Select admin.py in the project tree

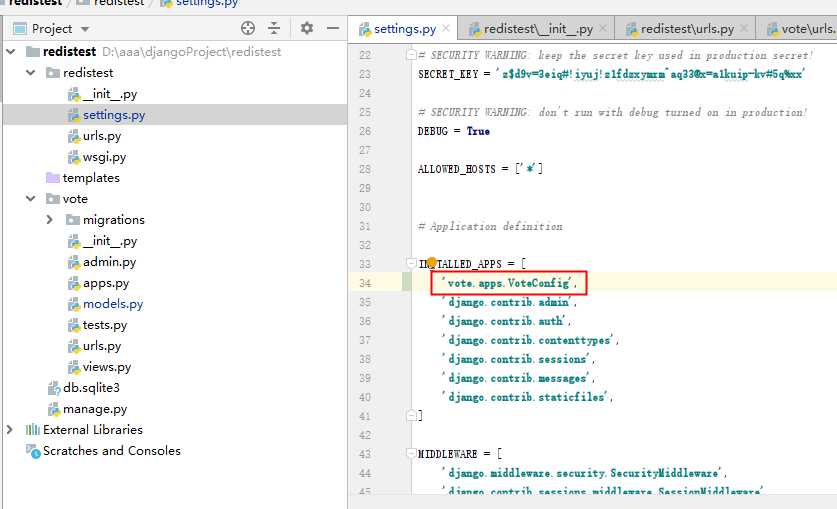pyautogui.click(x=109, y=262)
